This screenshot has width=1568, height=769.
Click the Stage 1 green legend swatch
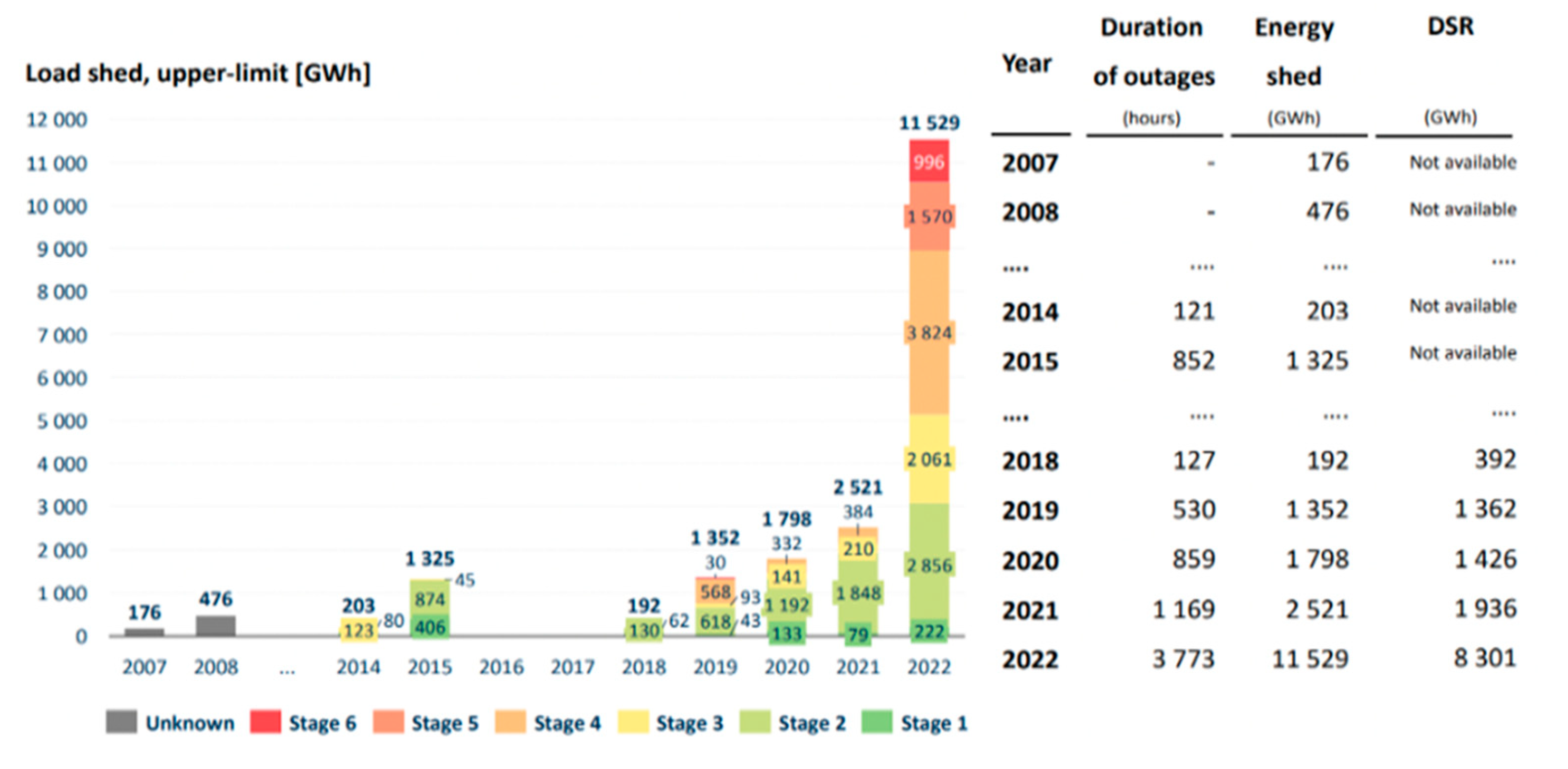877,722
